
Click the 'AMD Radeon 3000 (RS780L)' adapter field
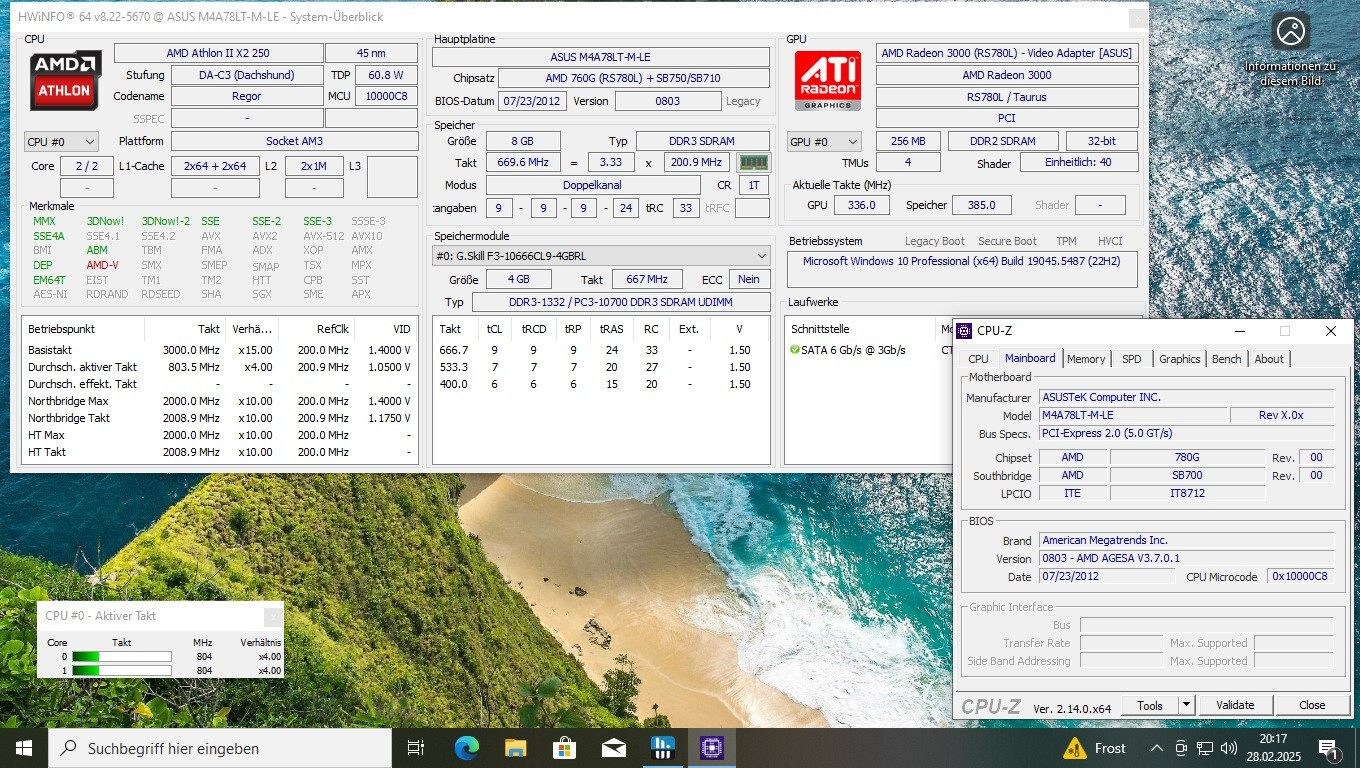1007,53
